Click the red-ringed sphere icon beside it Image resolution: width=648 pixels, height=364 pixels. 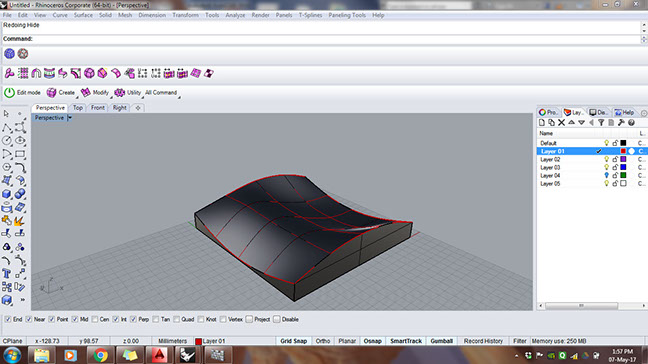[x=23, y=53]
